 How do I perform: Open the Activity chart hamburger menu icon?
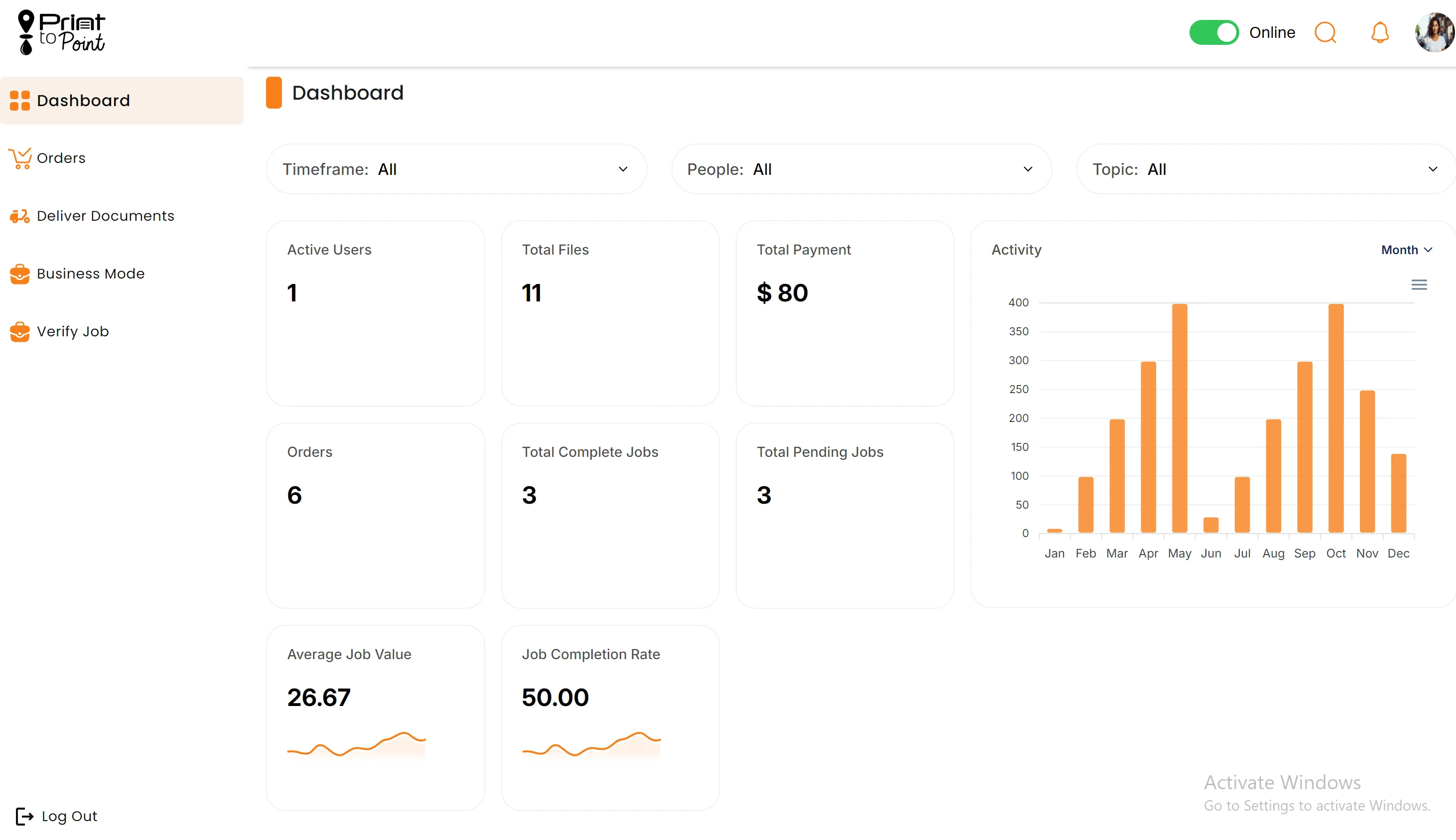(x=1419, y=284)
